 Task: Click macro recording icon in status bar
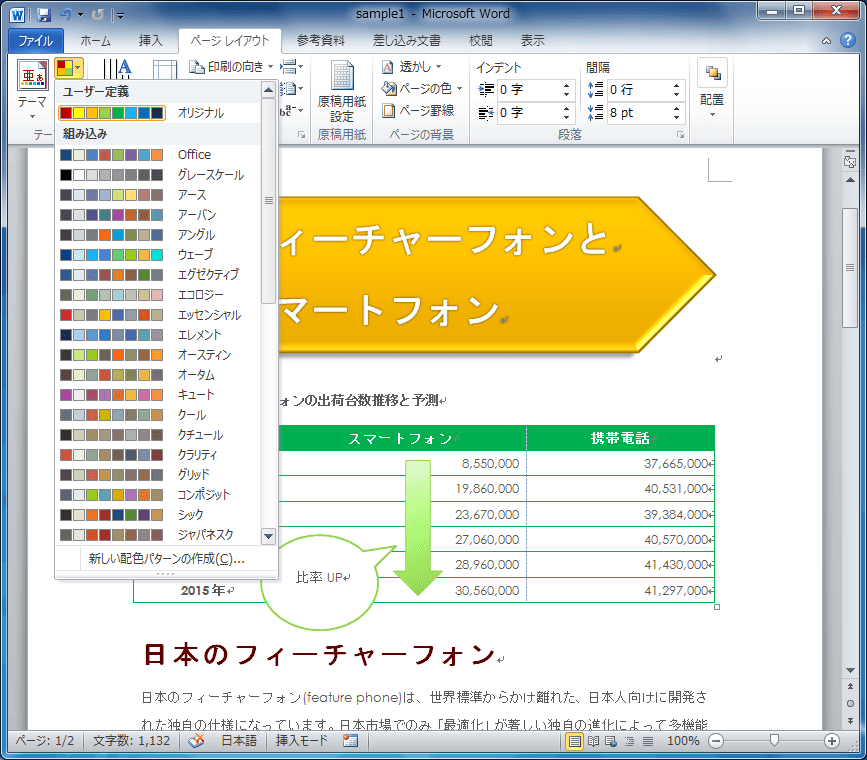350,741
